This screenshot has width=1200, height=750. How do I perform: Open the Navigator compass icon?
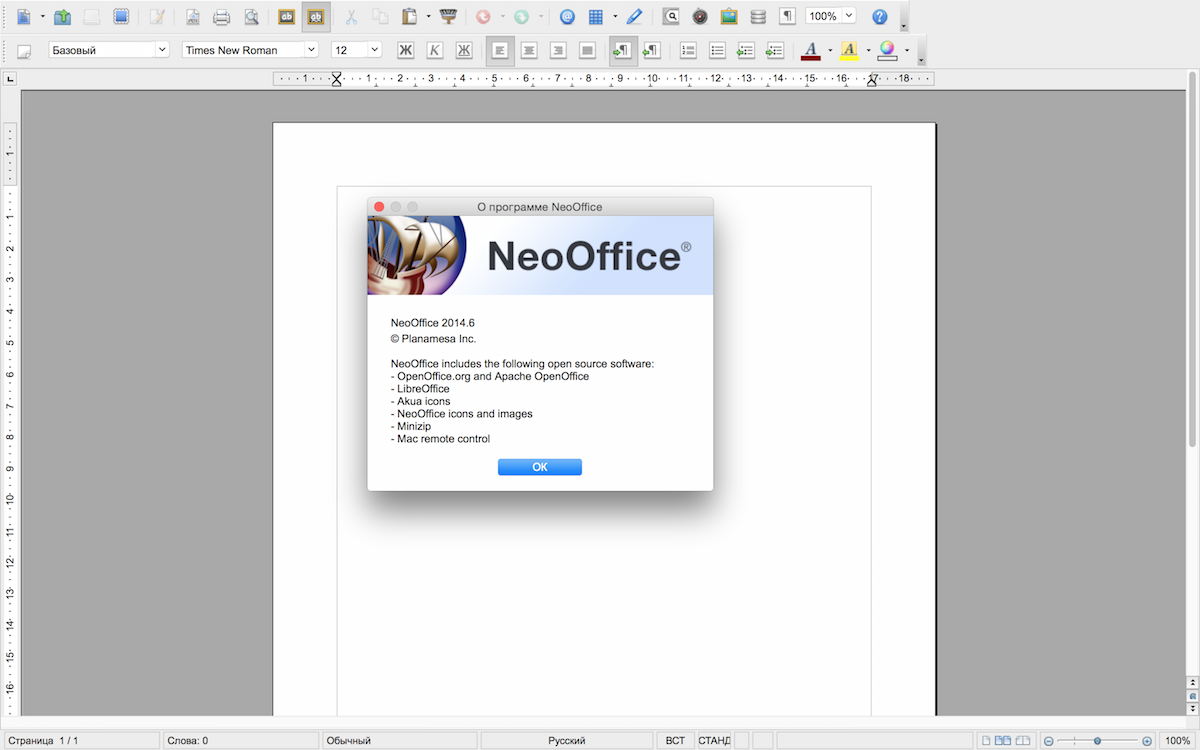700,17
